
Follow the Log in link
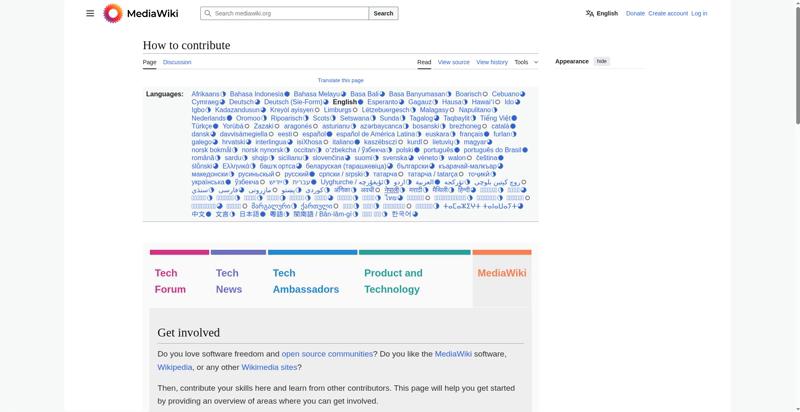[699, 14]
